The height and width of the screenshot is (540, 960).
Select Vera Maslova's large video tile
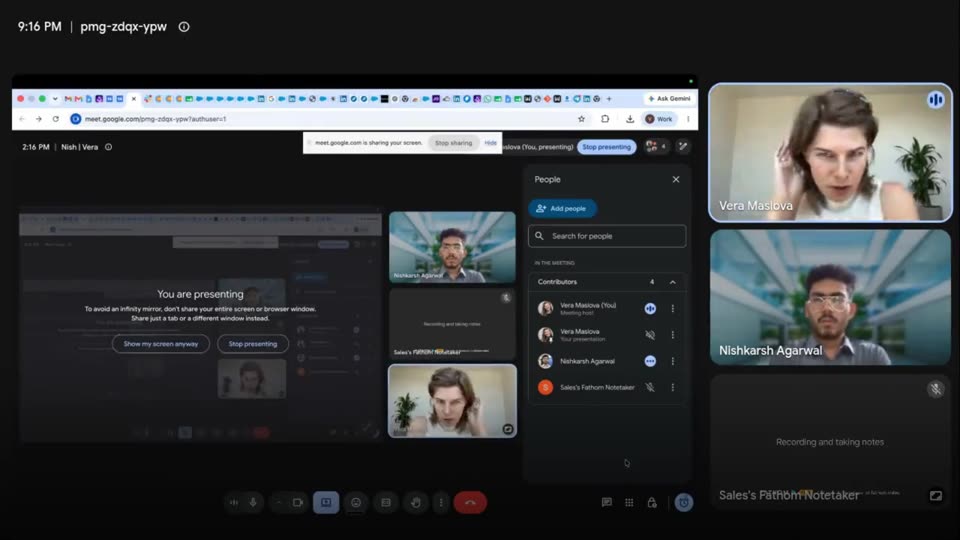pos(830,152)
